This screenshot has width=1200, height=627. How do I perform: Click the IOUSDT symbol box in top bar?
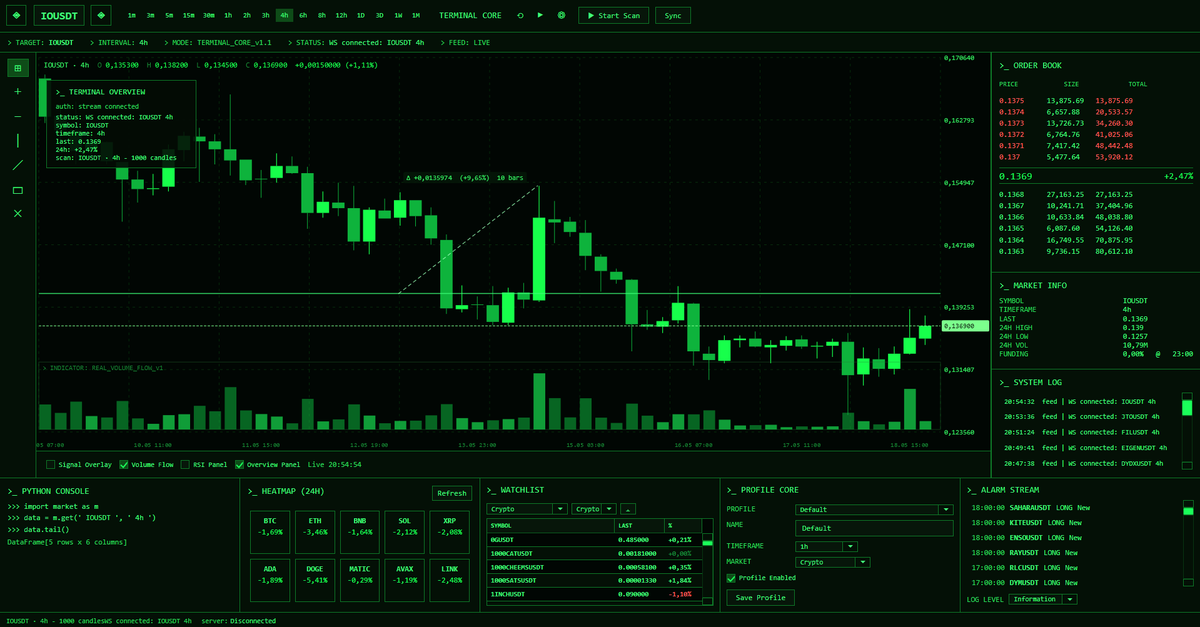[59, 16]
